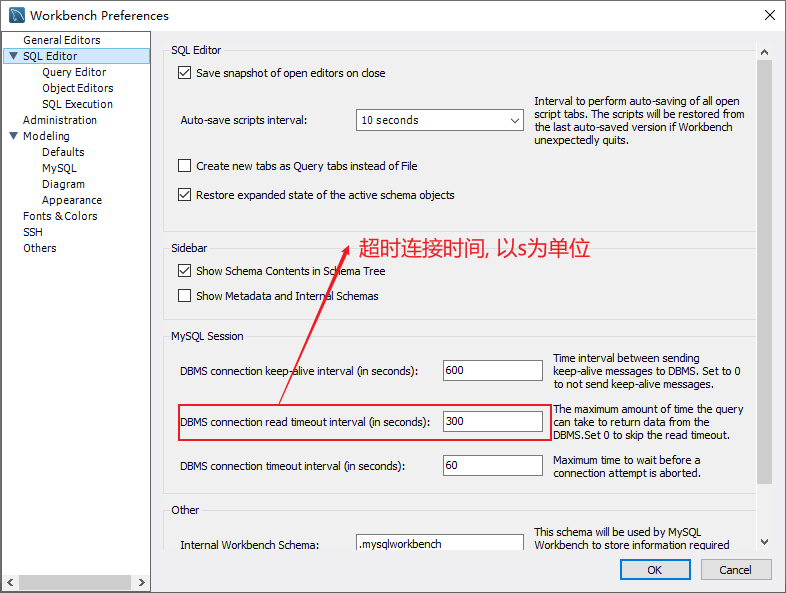Close the Workbench Preferences dialog
The image size is (786, 593).
pyautogui.click(x=769, y=15)
